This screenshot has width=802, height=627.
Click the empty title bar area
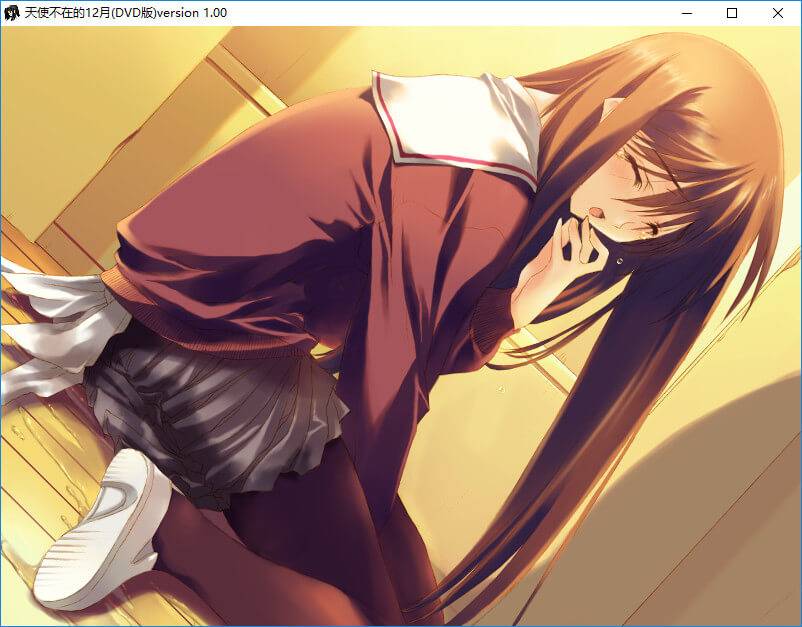pyautogui.click(x=450, y=13)
